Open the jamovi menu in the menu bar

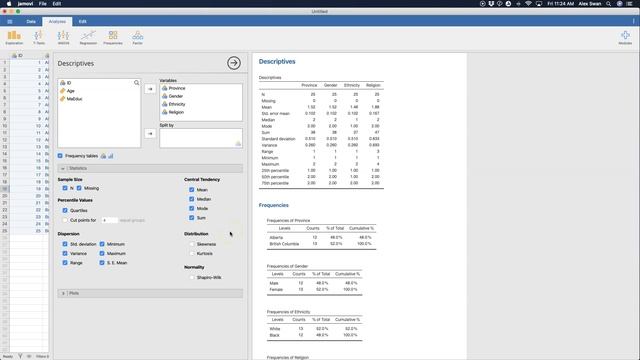click(26, 4)
